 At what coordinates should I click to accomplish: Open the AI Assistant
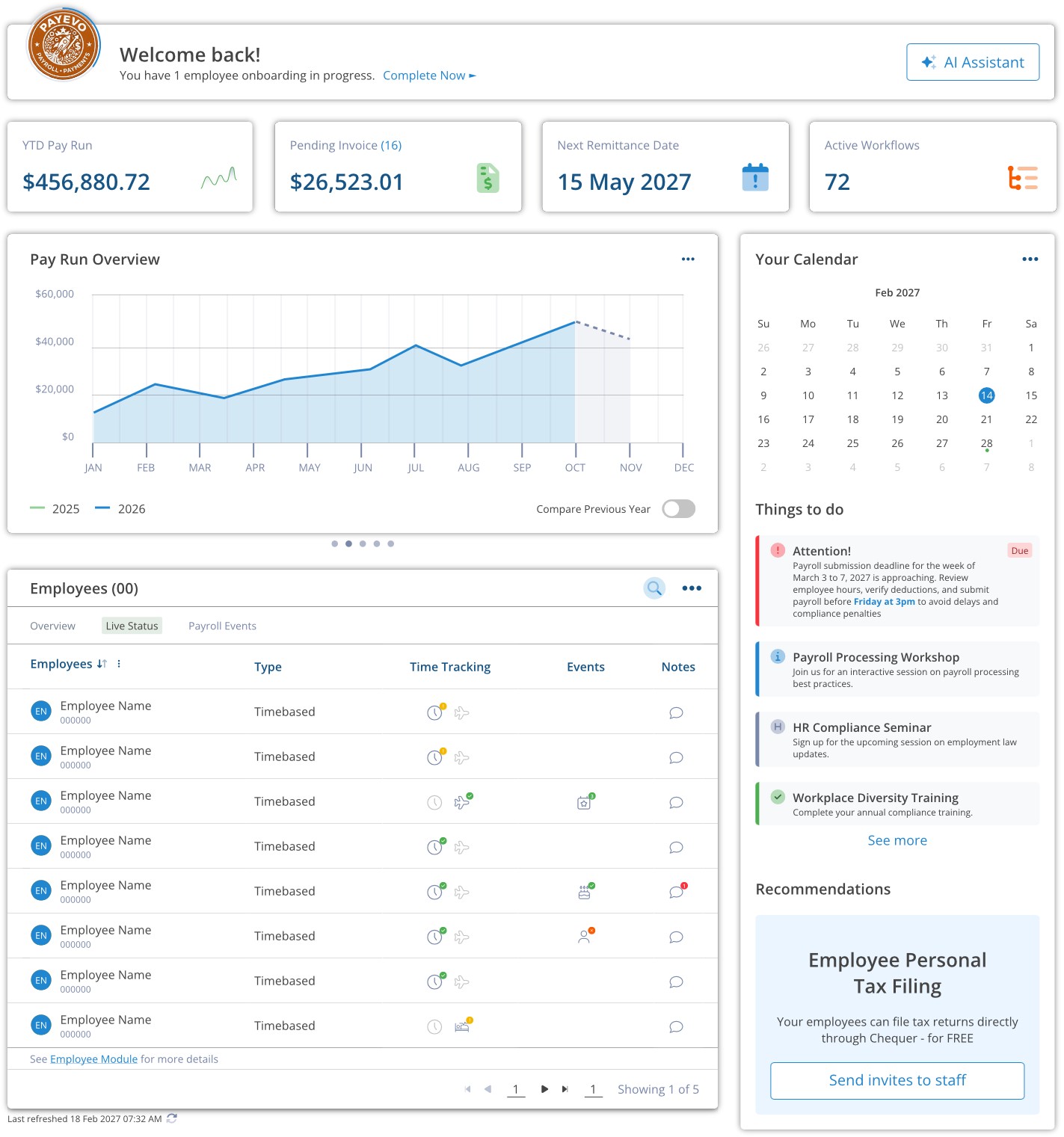point(971,62)
